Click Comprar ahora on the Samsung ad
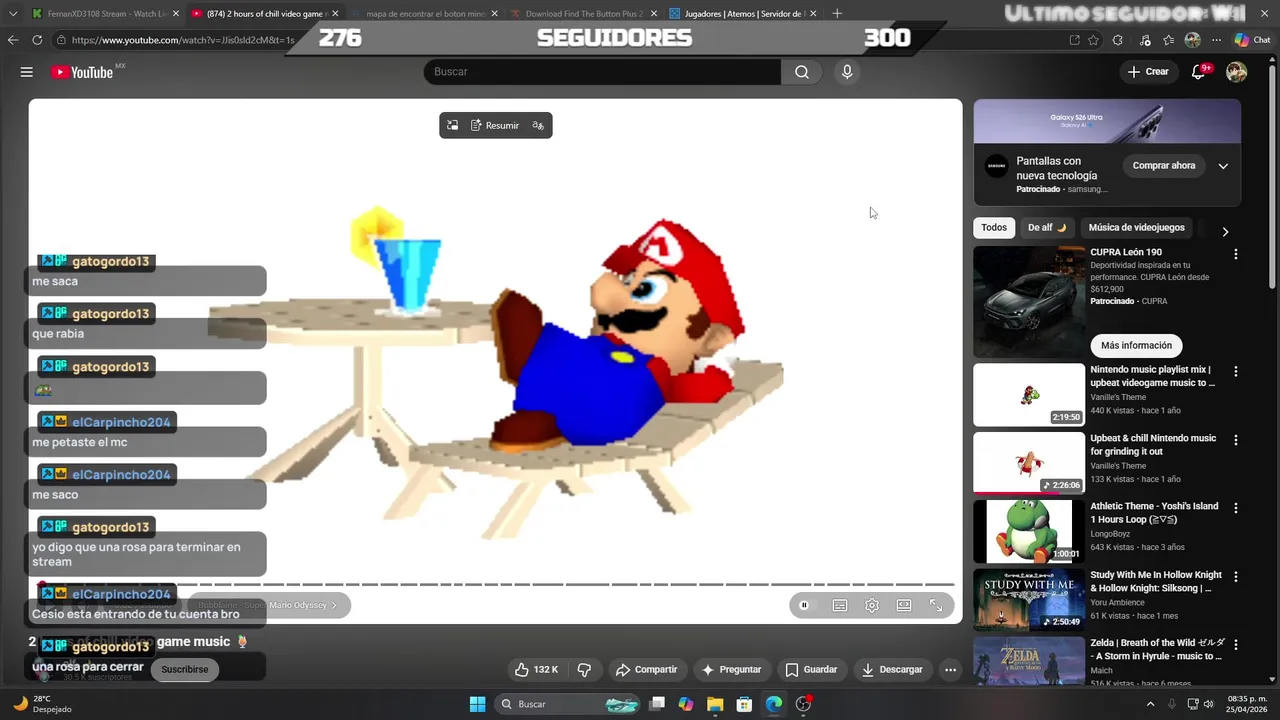1280x720 pixels. tap(1163, 165)
